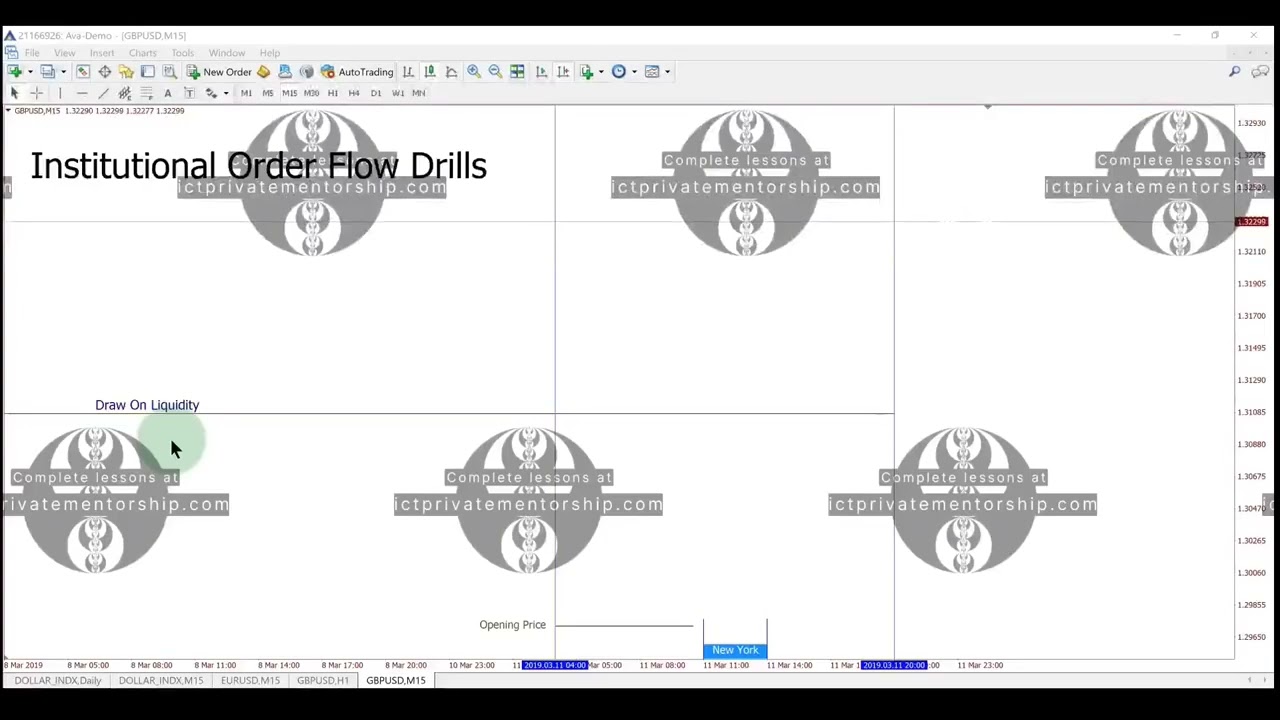1280x720 pixels.
Task: Toggle the Navigator star-folder icon
Action: pos(126,72)
